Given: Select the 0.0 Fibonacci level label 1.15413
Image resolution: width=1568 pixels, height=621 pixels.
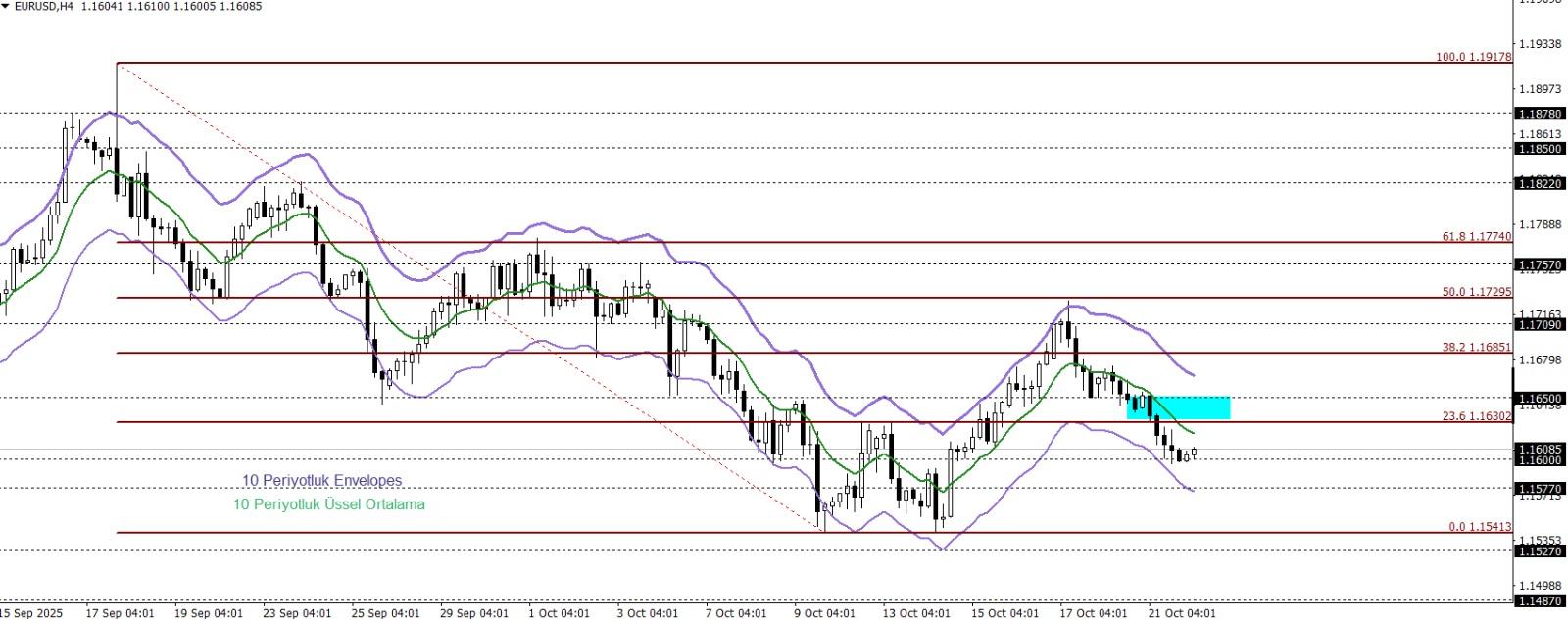Looking at the screenshot, I should (1480, 527).
